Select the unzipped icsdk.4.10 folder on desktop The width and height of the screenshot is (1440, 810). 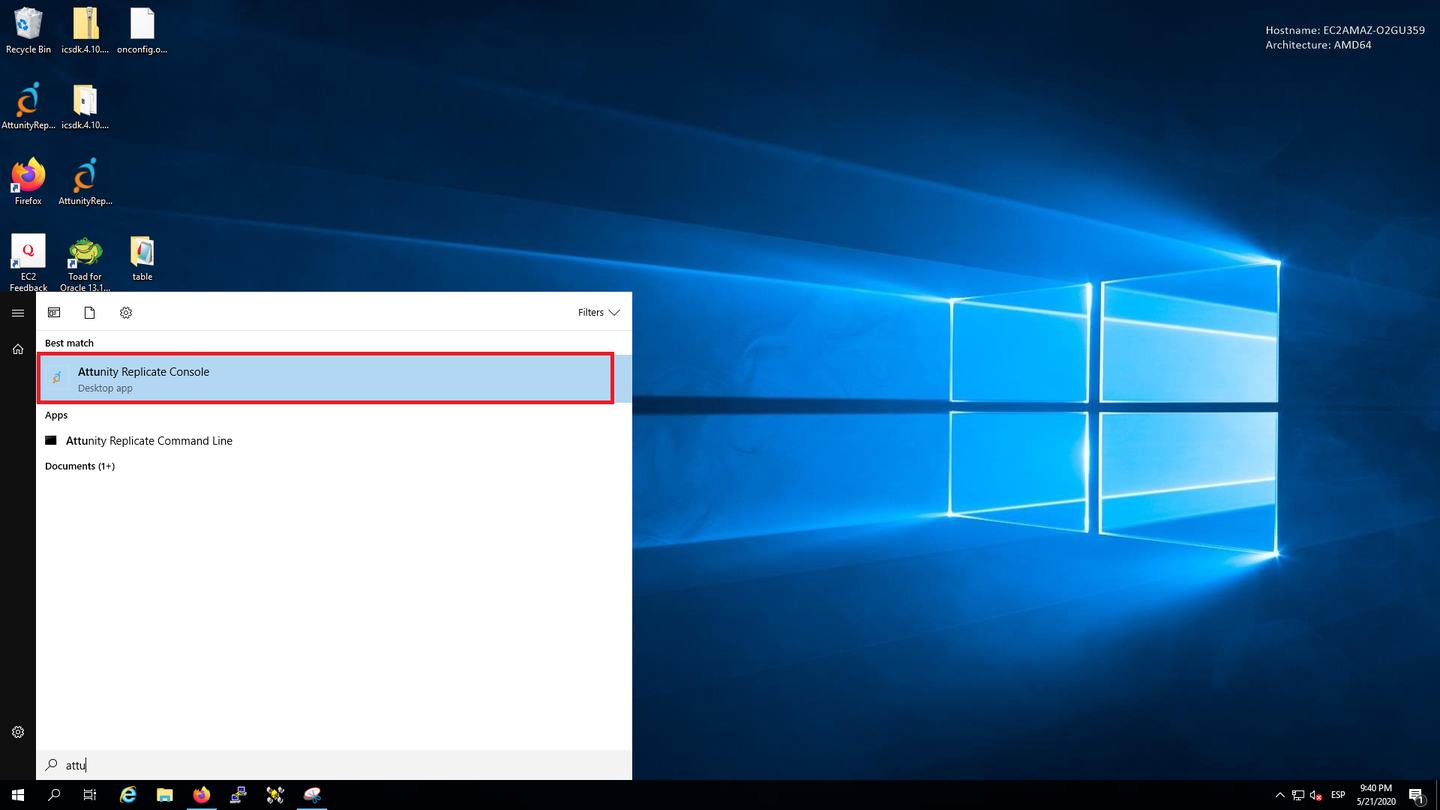click(x=85, y=107)
